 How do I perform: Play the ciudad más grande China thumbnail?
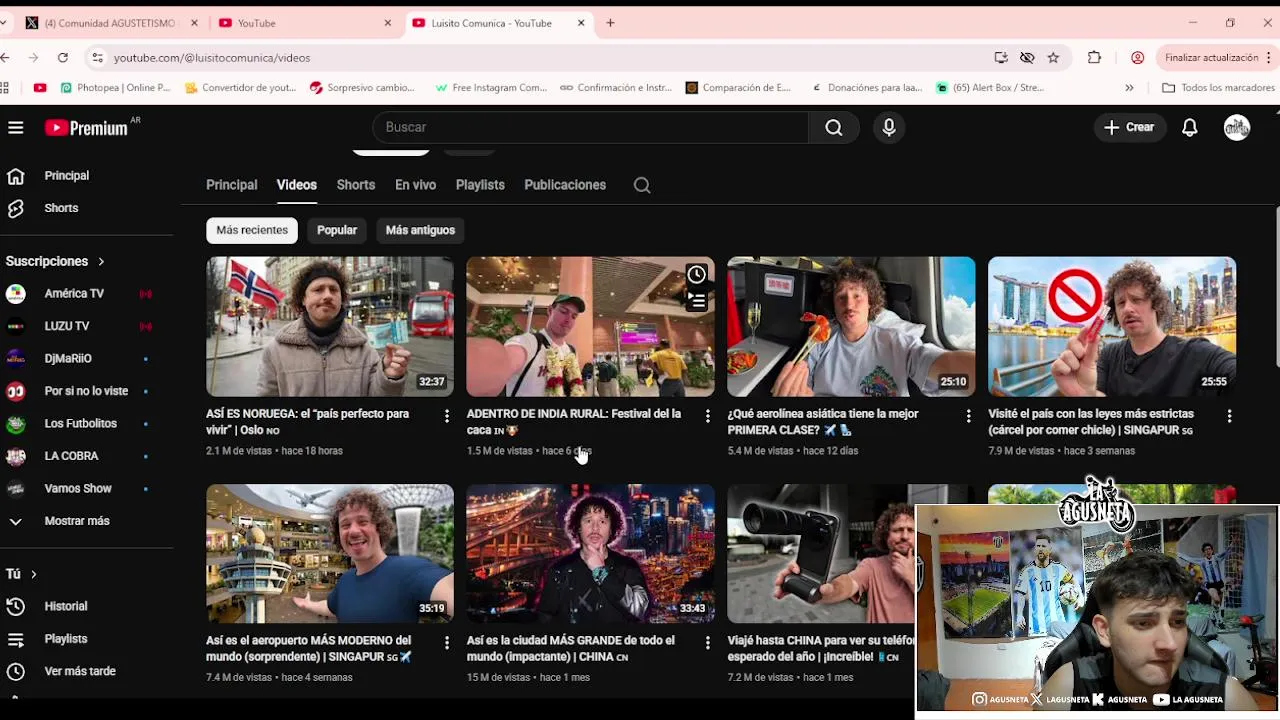[x=590, y=554]
